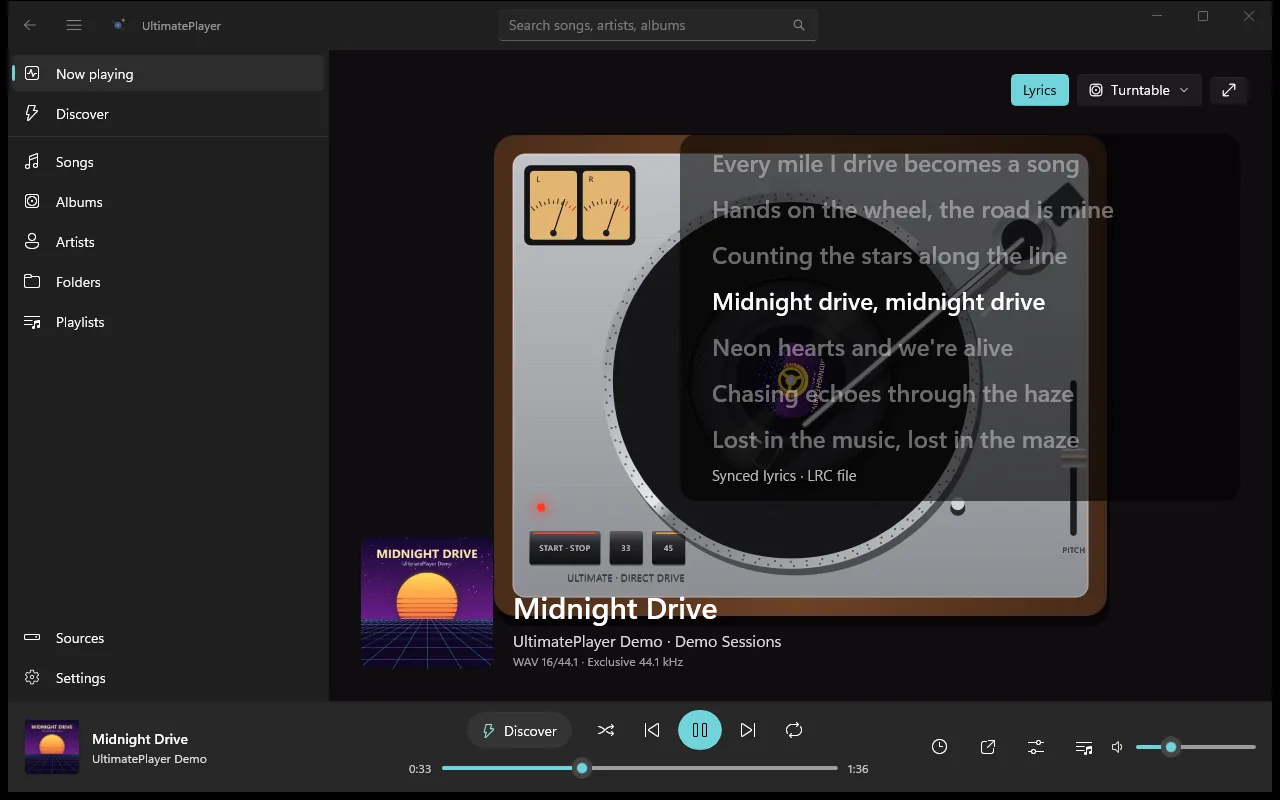Select the 33 RPM turntable button
Viewport: 1280px width, 800px height.
tap(626, 548)
